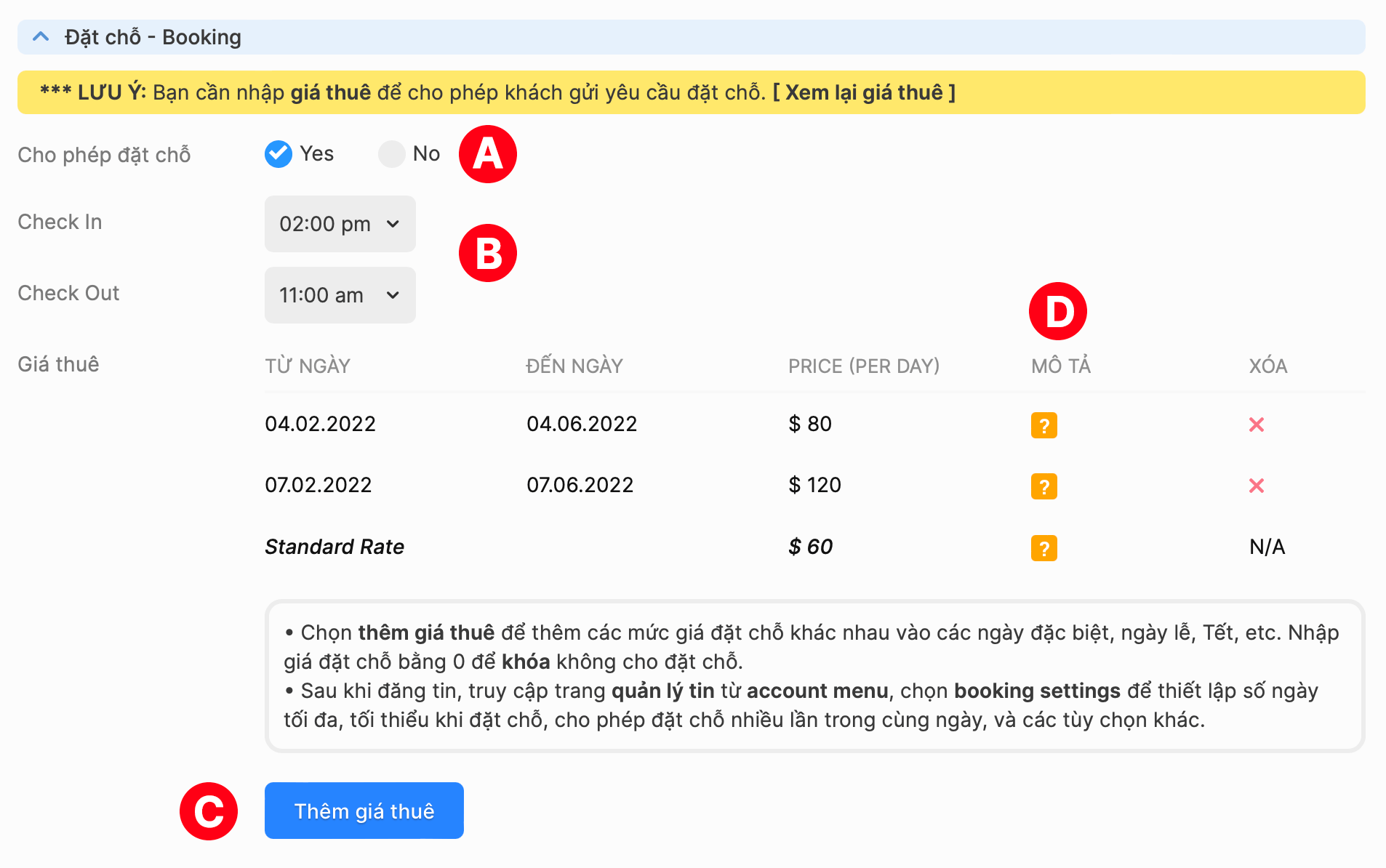1386x868 pixels.
Task: Click the Từ ngày column header
Action: pos(307,366)
